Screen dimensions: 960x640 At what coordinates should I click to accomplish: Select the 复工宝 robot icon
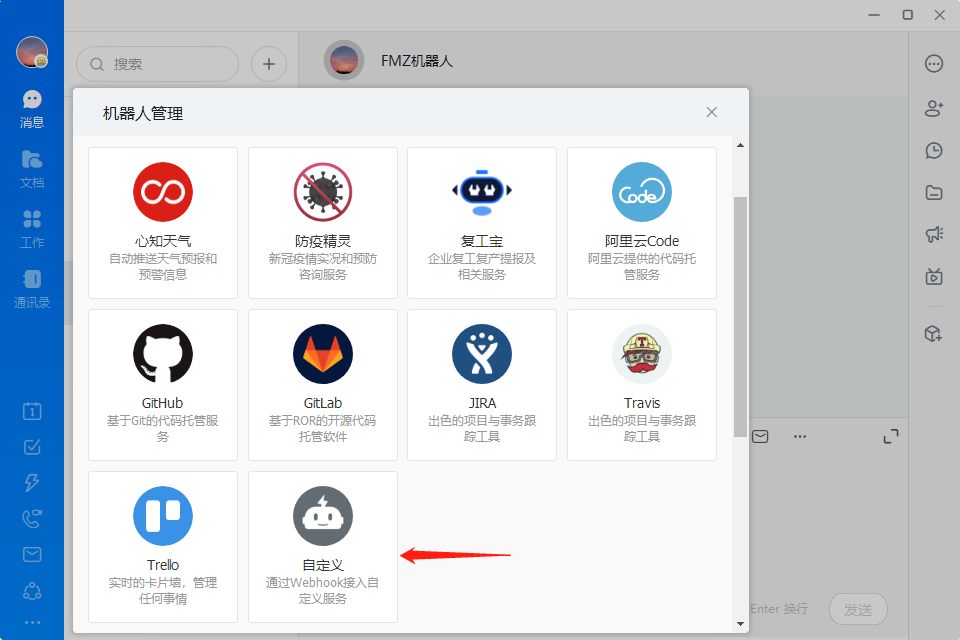(482, 192)
